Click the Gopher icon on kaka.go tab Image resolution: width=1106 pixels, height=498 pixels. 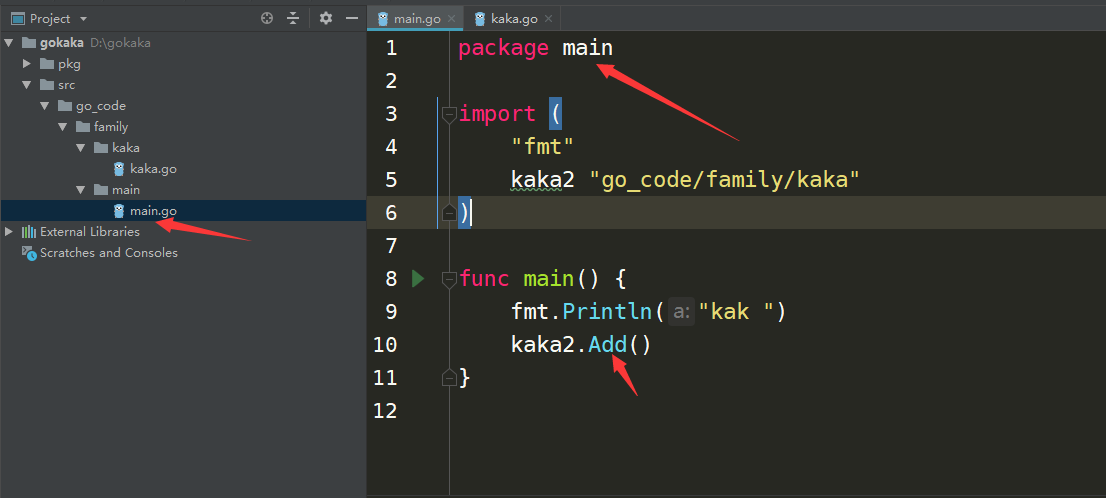480,19
